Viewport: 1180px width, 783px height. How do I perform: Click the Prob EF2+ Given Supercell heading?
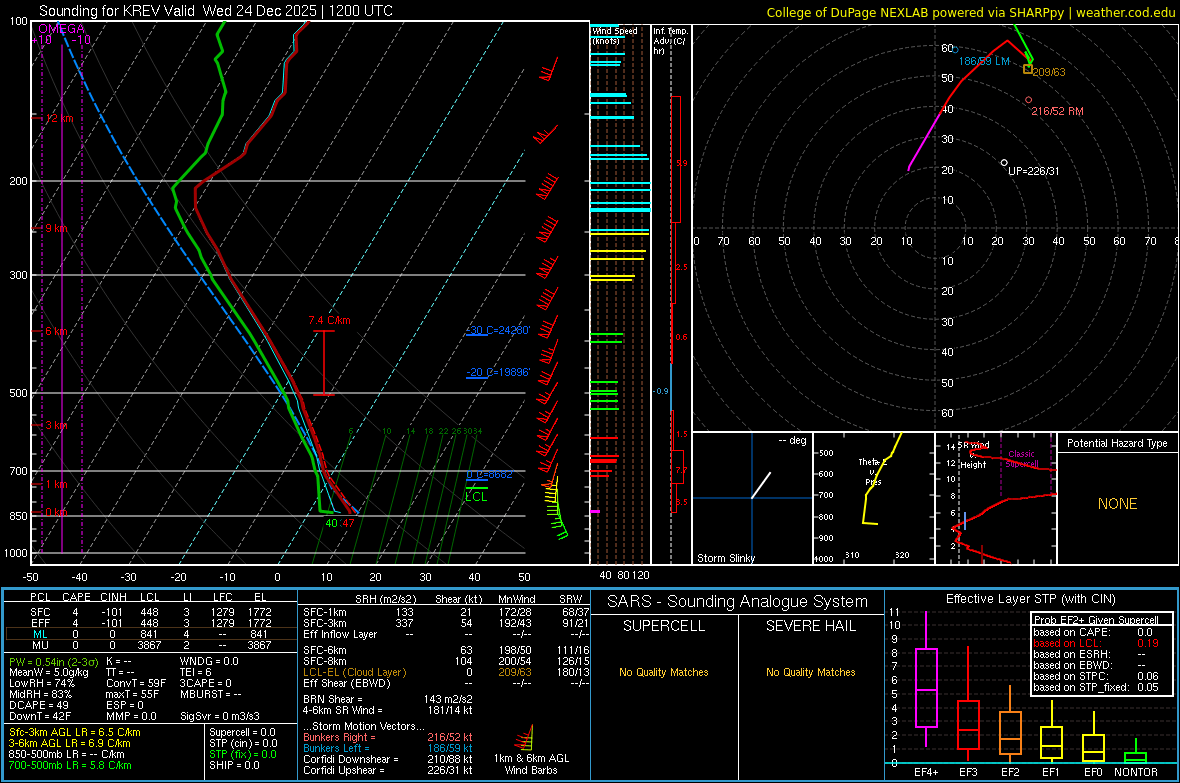pos(1096,620)
